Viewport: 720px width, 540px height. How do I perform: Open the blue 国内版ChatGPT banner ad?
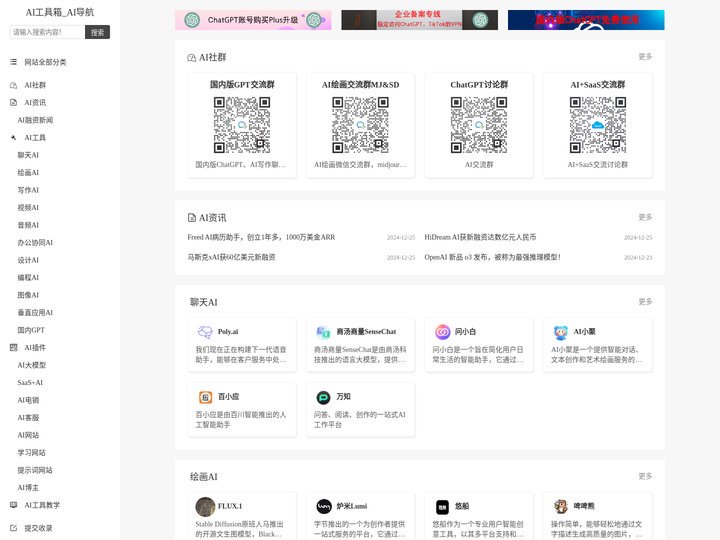(586, 20)
